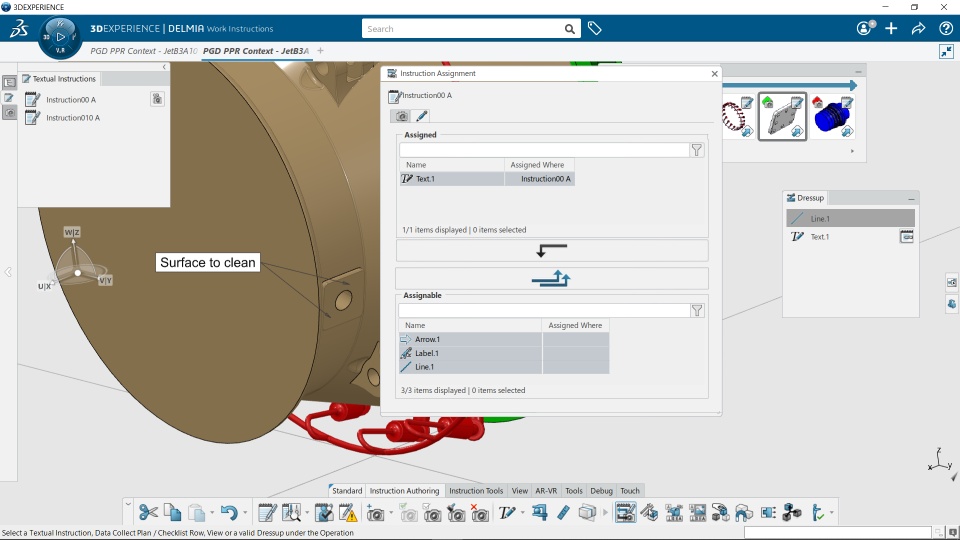Open the user profile icon
The width and height of the screenshot is (960, 540).
(865, 28)
